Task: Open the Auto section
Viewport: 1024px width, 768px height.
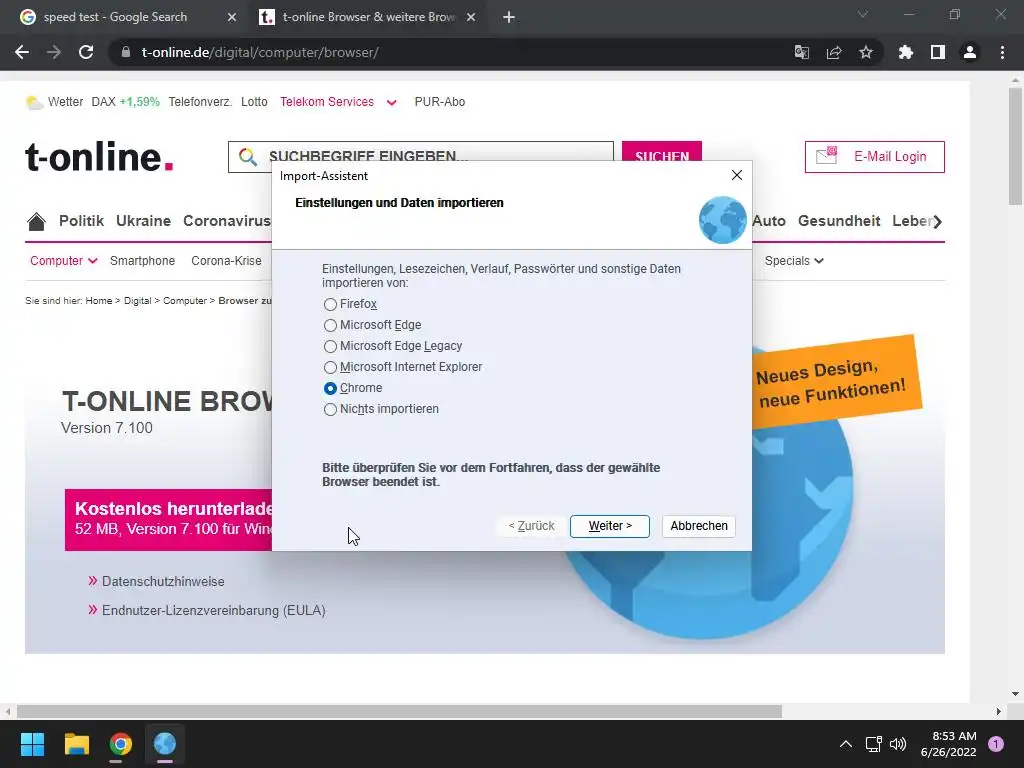Action: point(769,221)
